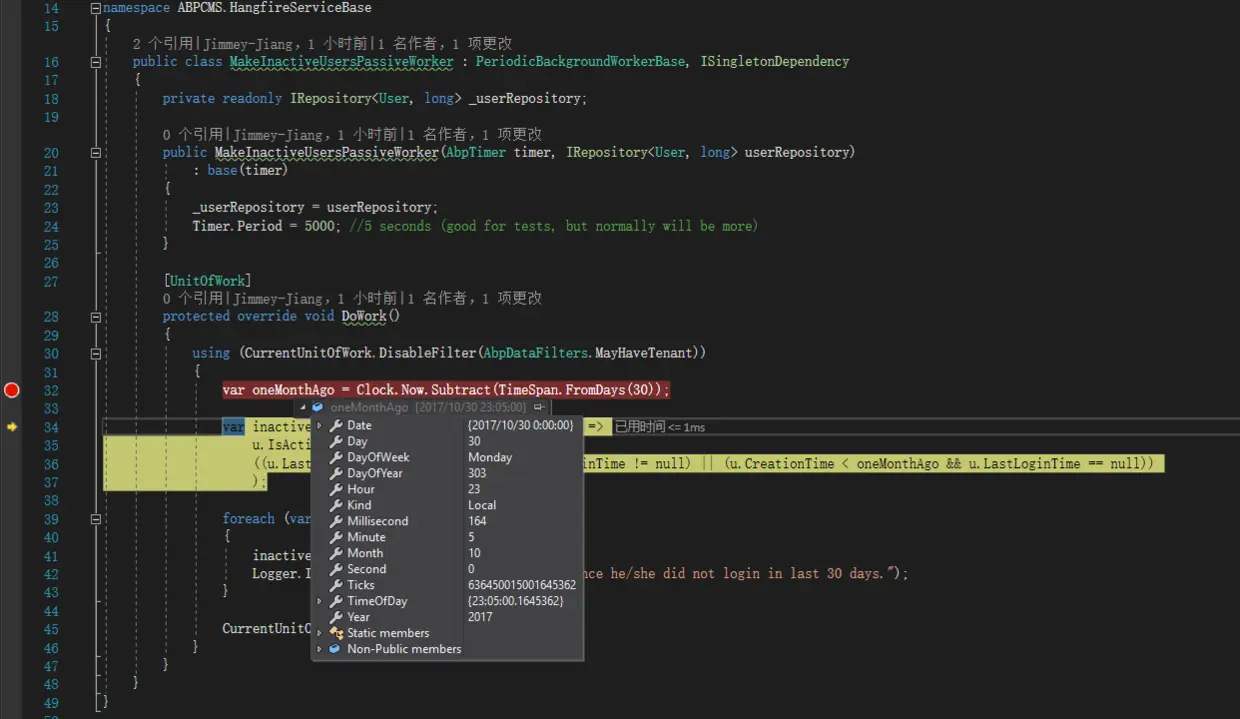Image resolution: width=1240 pixels, height=719 pixels.
Task: Select the Kind value Local
Action: tap(482, 505)
